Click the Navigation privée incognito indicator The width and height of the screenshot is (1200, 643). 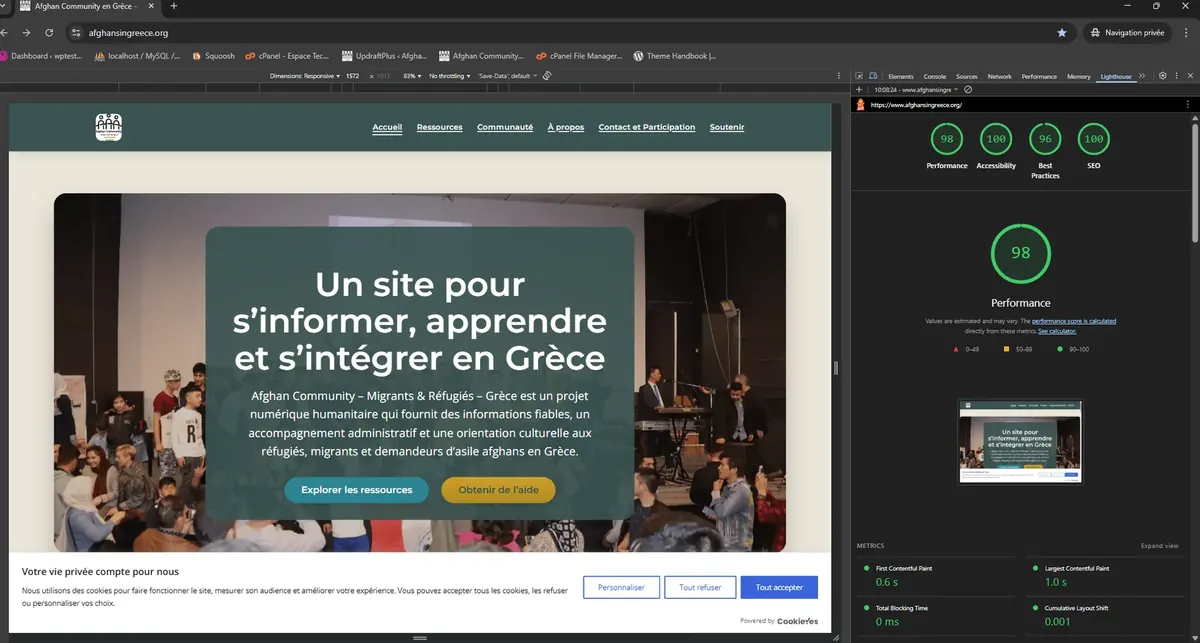point(1128,32)
